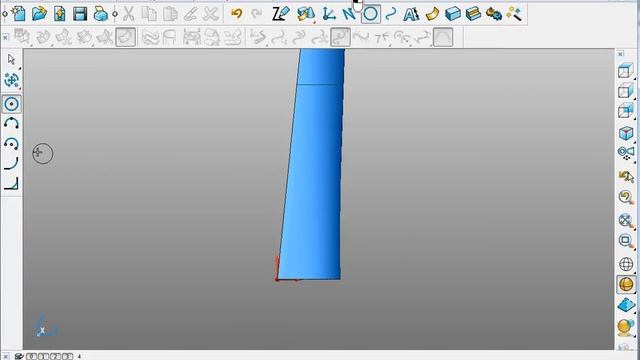Image resolution: width=640 pixels, height=360 pixels.
Task: Select the Line creation tool
Action: [x=349, y=14]
